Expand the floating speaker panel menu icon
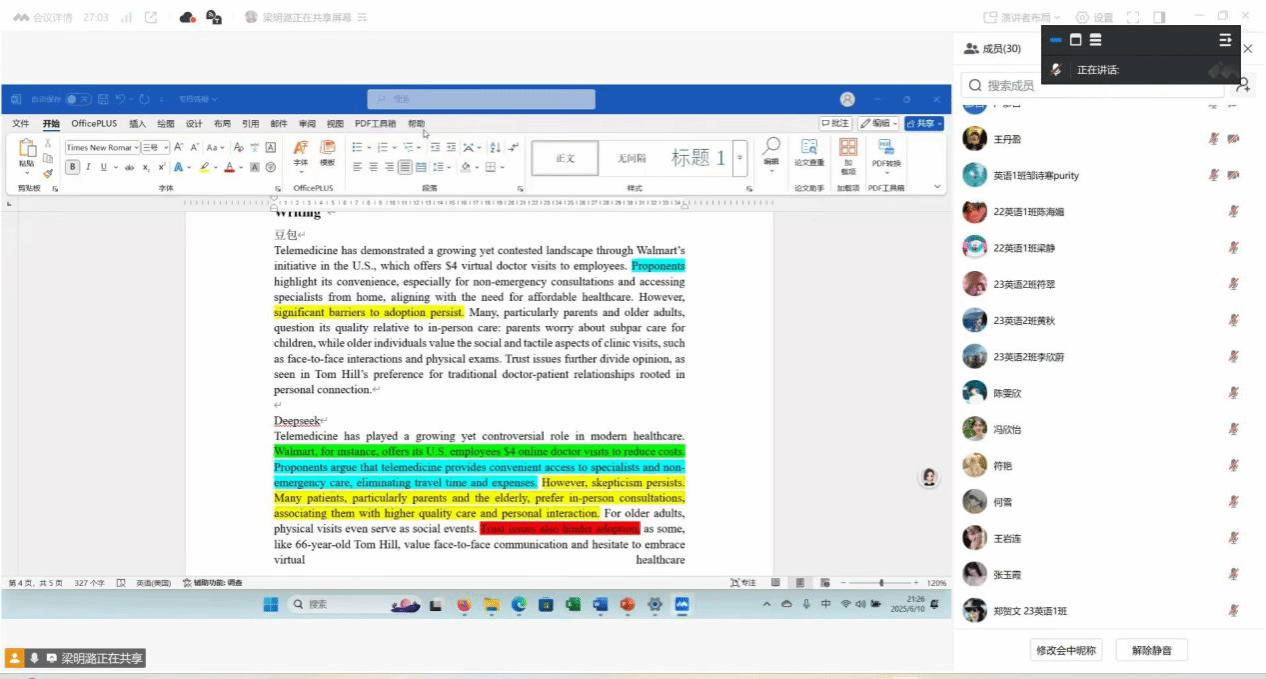The width and height of the screenshot is (1266, 679). (x=1225, y=40)
